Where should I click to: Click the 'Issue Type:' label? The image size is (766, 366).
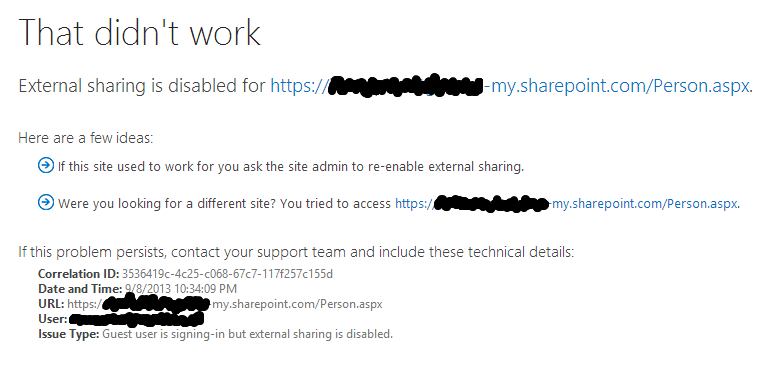click(69, 334)
